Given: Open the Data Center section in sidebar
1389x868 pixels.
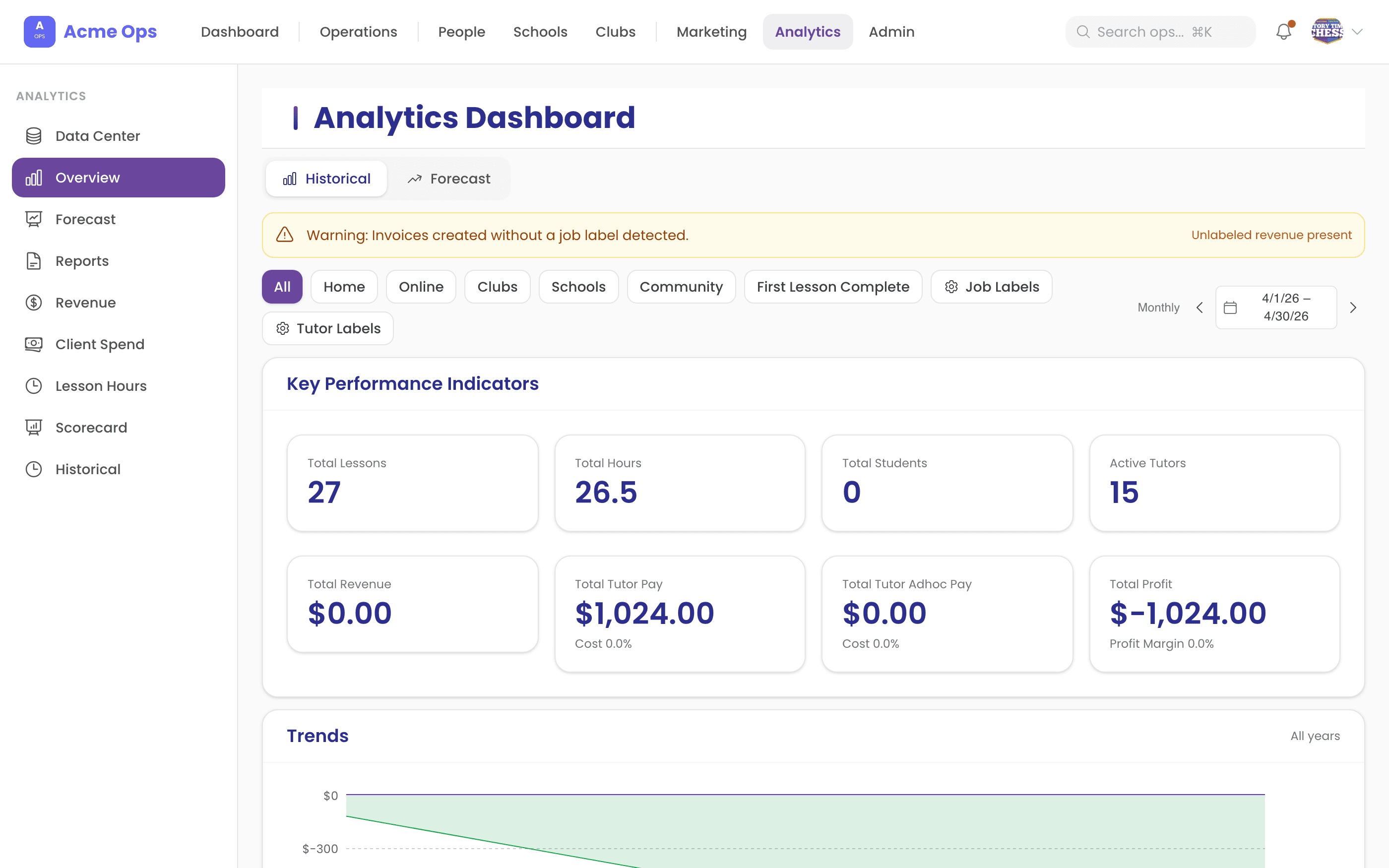Looking at the screenshot, I should 33,136.
